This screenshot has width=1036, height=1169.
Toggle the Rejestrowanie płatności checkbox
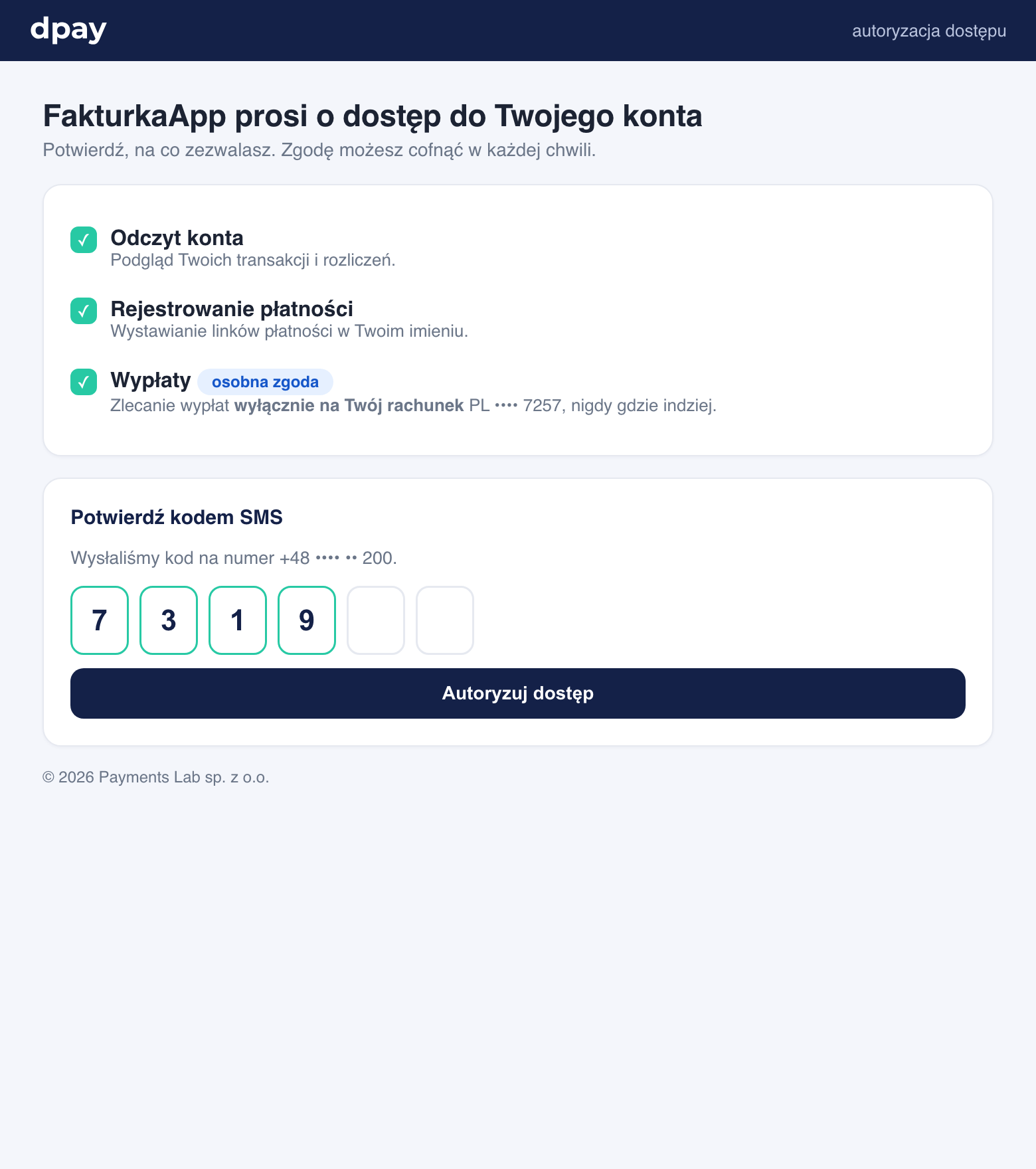(x=84, y=311)
